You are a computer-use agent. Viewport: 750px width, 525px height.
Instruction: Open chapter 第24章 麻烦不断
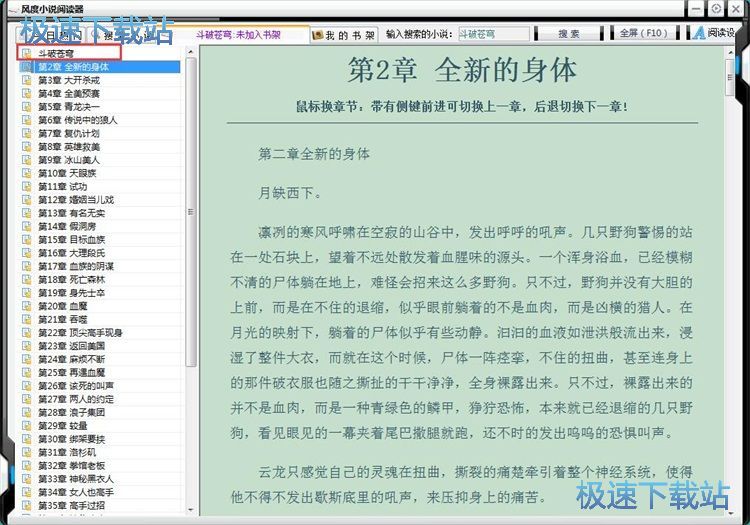click(71, 359)
